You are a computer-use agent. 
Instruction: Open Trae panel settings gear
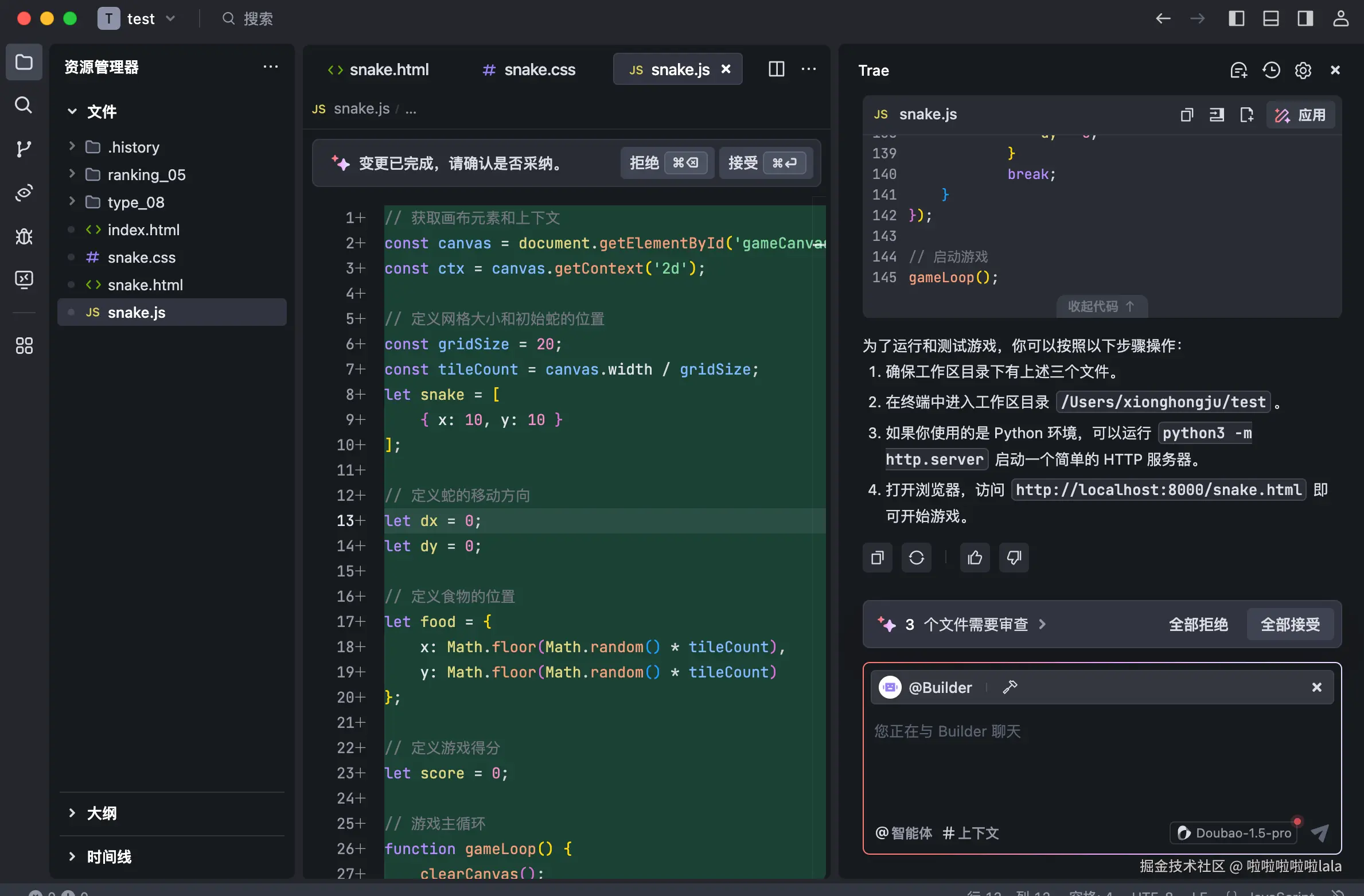[x=1303, y=69]
